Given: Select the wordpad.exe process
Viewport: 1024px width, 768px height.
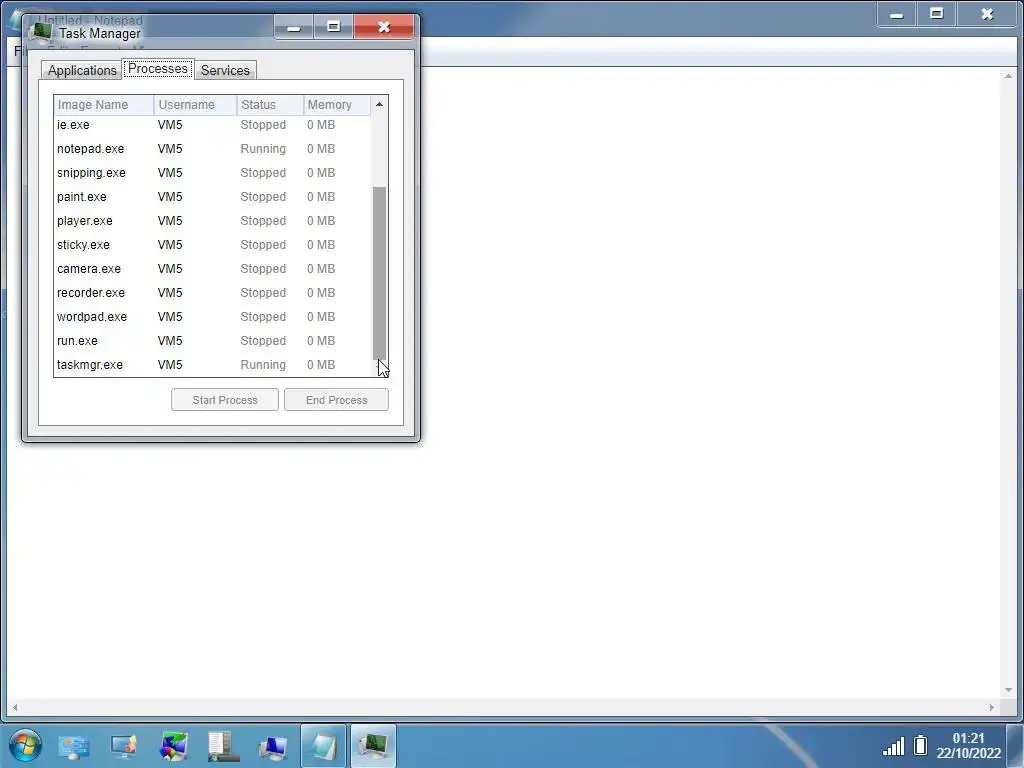Looking at the screenshot, I should [213, 317].
